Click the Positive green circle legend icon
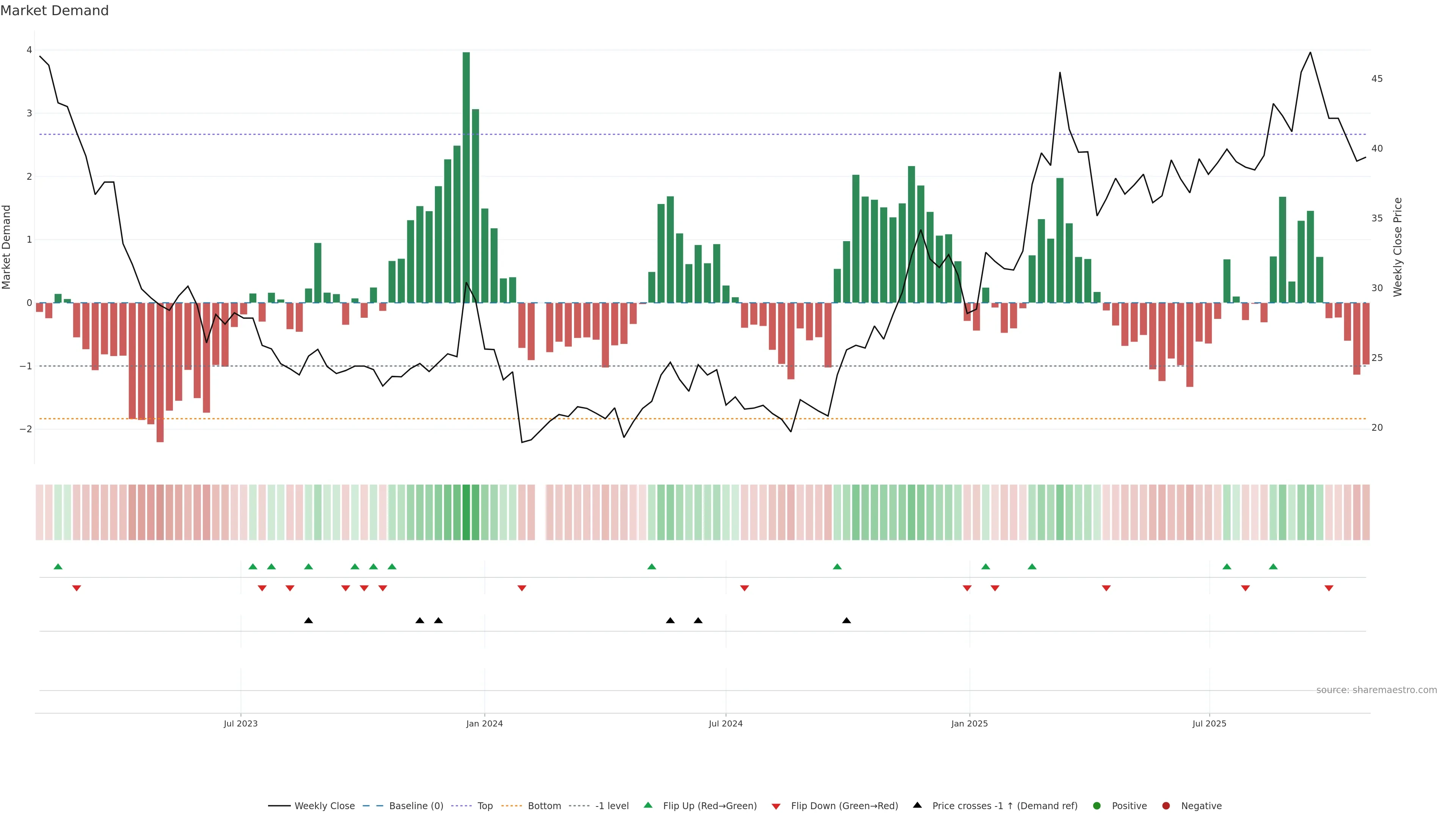Image resolution: width=1456 pixels, height=819 pixels. tap(1097, 806)
